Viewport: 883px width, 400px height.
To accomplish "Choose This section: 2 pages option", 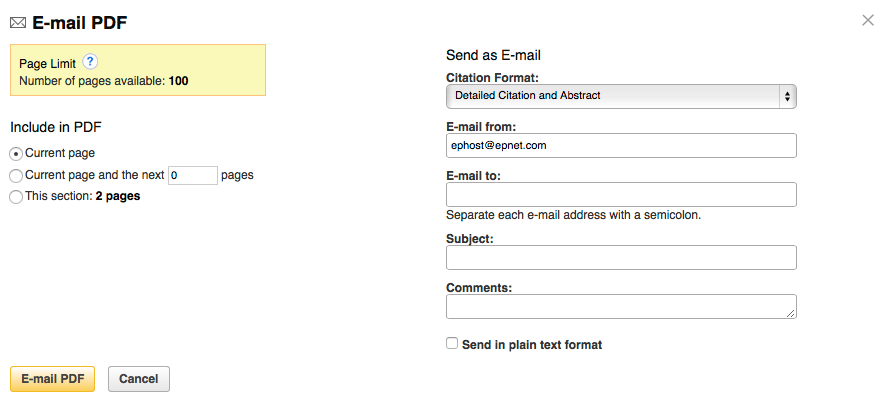I will click(x=16, y=197).
